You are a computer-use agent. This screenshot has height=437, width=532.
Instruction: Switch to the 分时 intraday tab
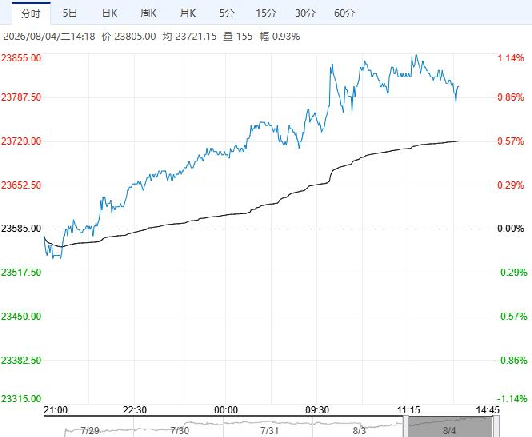click(31, 14)
